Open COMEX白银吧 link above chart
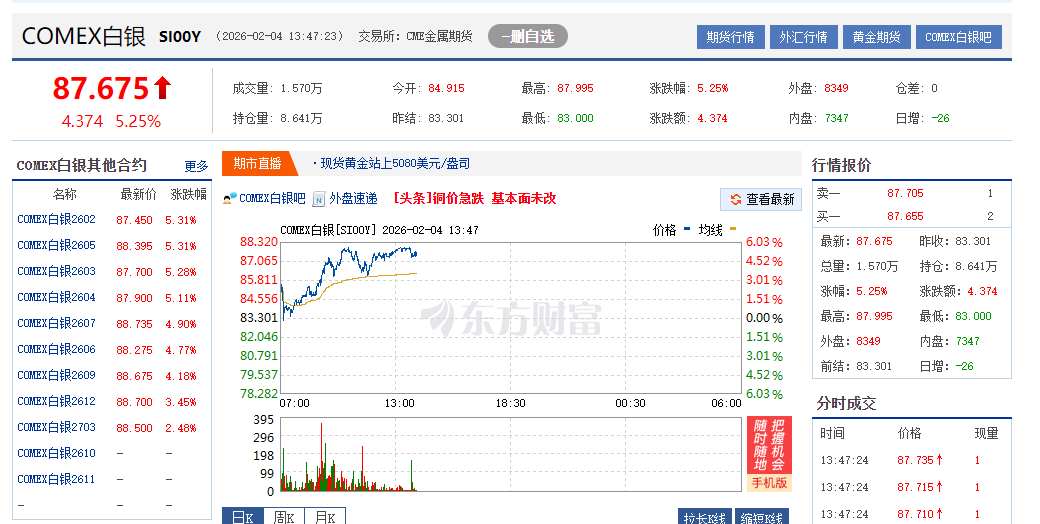This screenshot has width=1040, height=524. [x=272, y=198]
